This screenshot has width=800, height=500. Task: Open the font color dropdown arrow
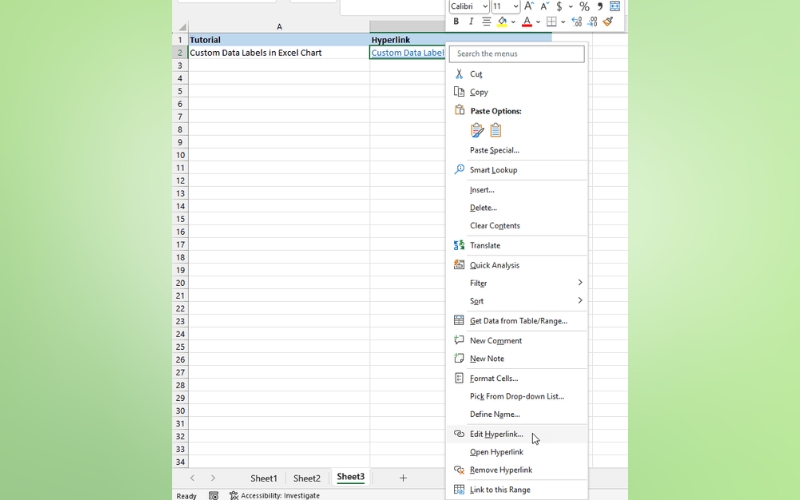(538, 22)
